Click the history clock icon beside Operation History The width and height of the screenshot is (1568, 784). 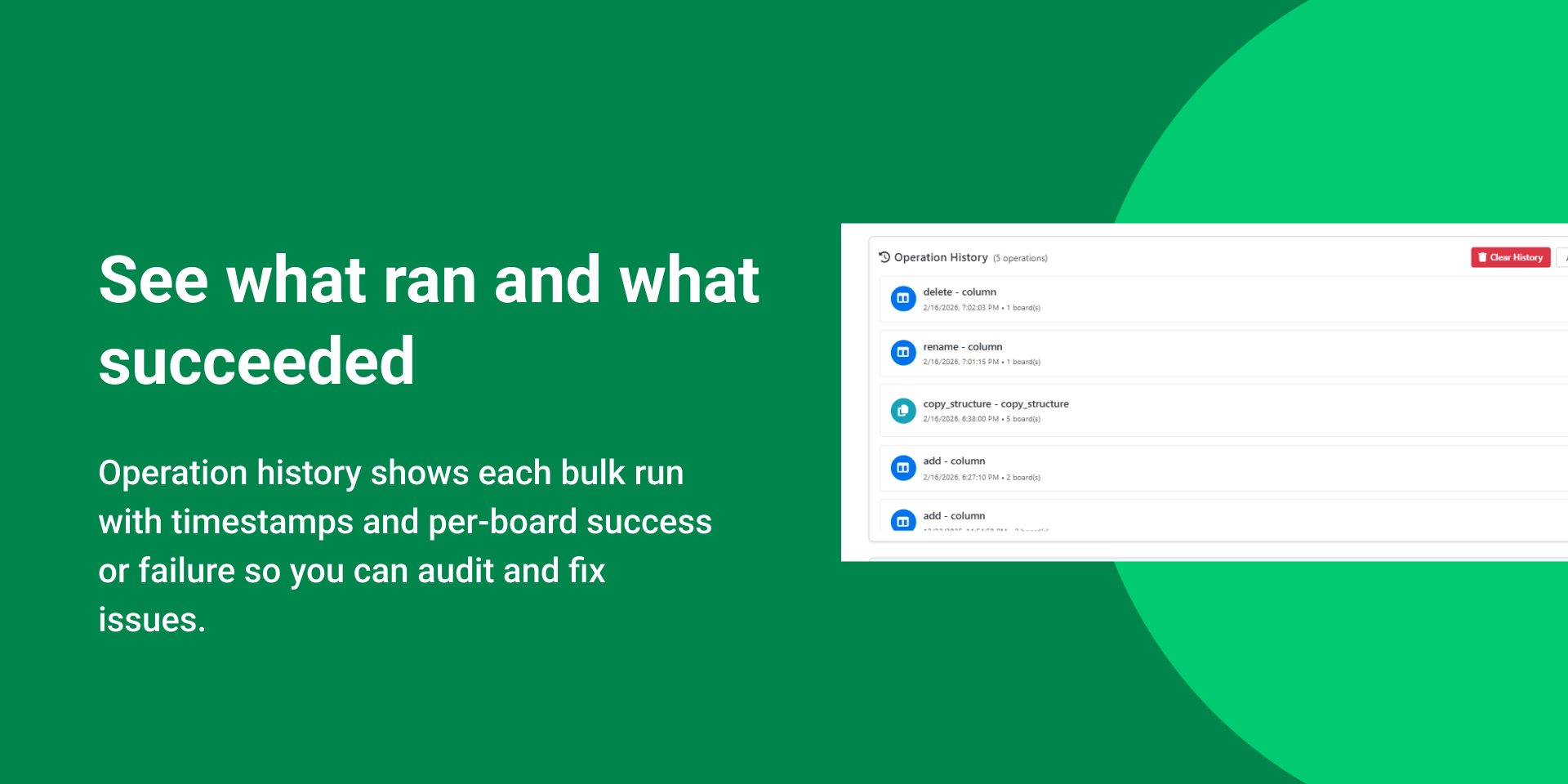click(884, 257)
